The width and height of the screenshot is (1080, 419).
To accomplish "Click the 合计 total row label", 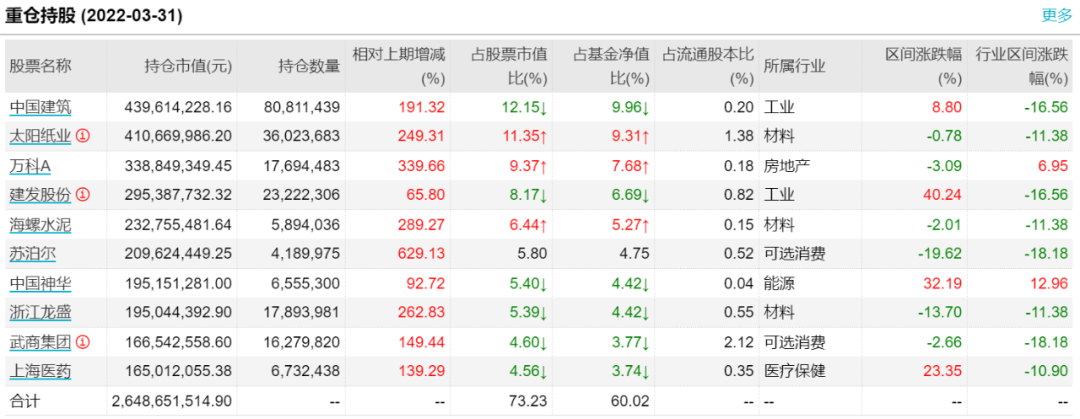I will coord(24,400).
